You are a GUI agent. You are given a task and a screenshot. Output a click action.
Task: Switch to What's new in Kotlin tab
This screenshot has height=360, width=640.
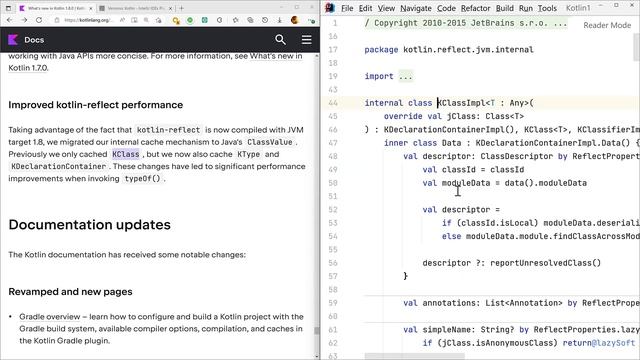coord(56,8)
